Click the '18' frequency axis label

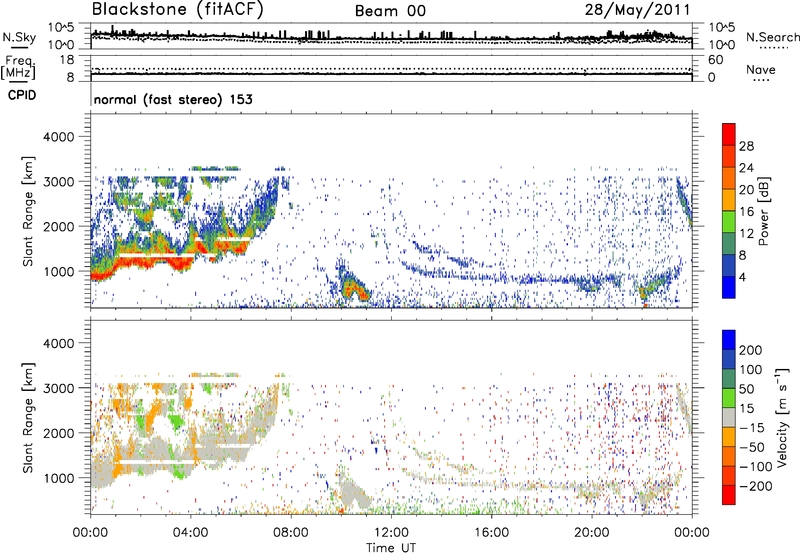point(67,60)
